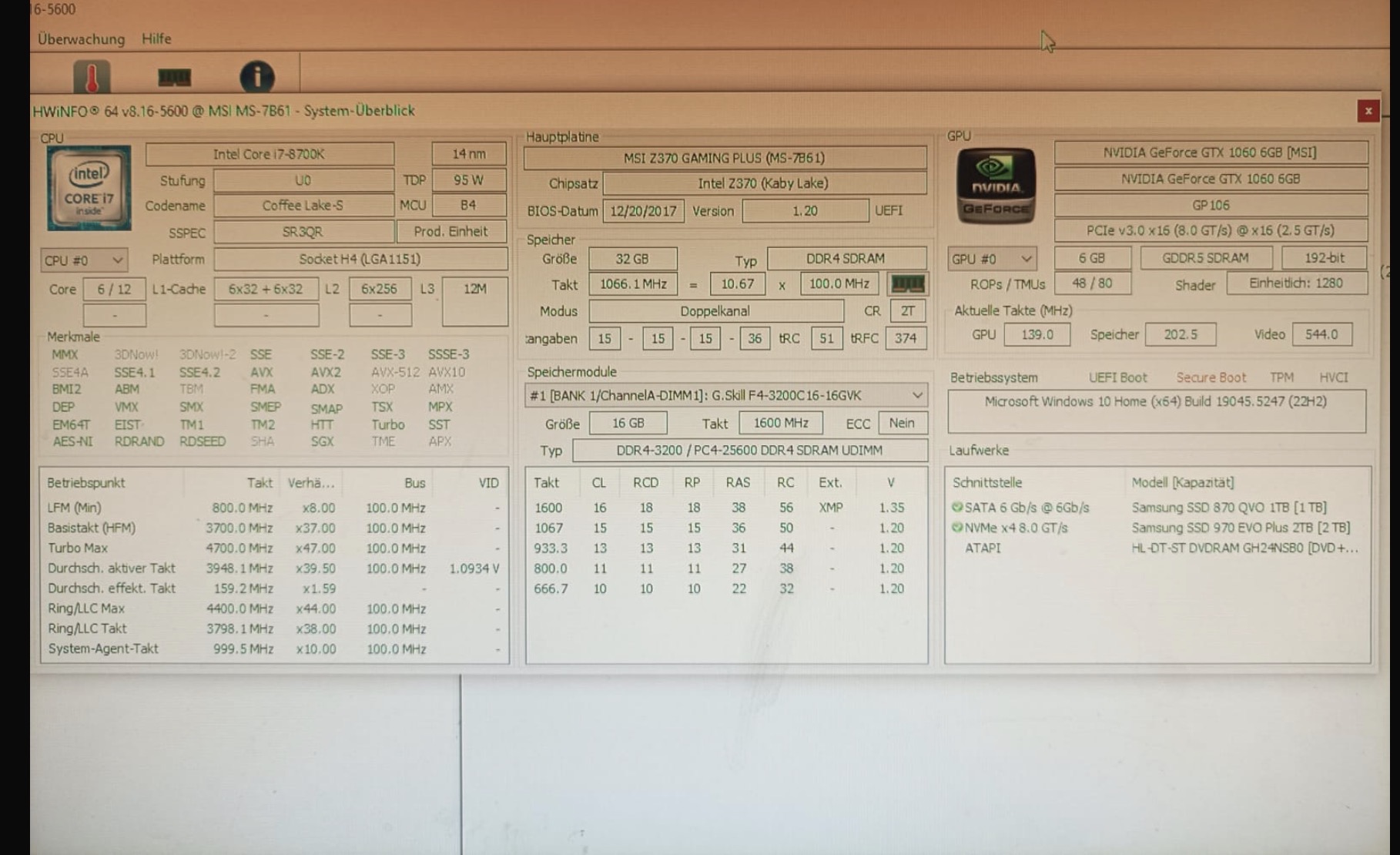
Task: Click the AVX2 feature label
Action: 326,372
